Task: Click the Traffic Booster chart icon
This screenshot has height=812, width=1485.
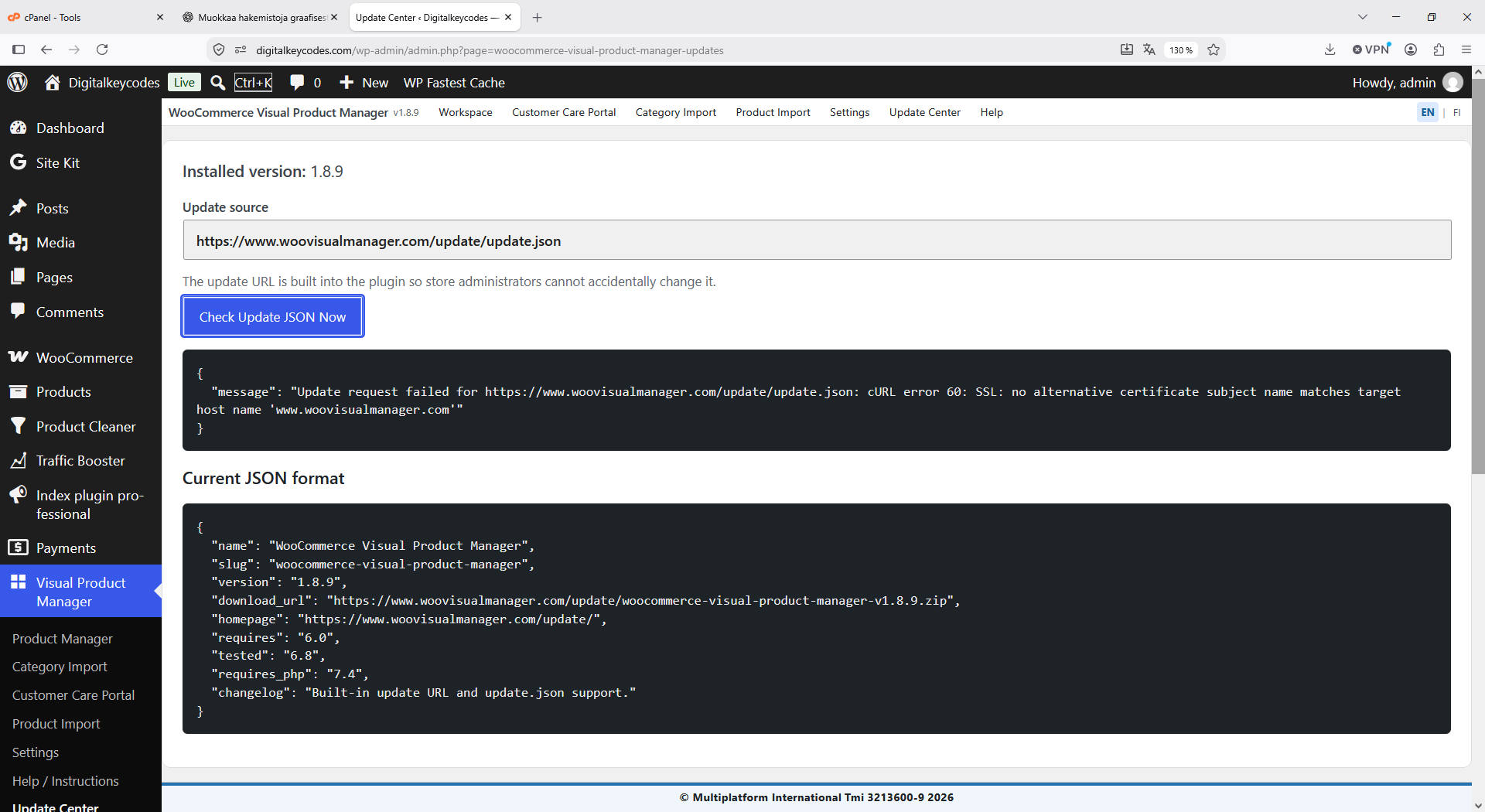Action: tap(18, 461)
